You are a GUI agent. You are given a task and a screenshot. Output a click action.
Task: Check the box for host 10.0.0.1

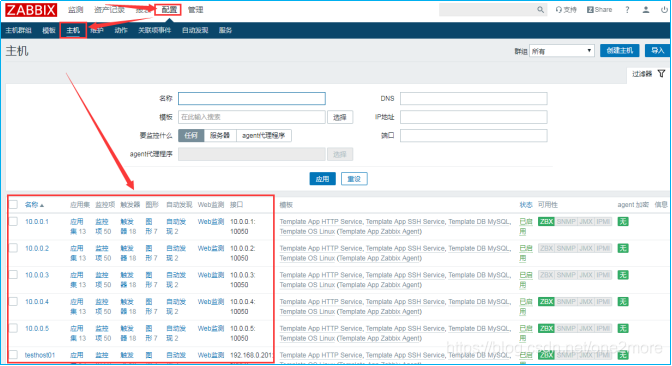(14, 222)
